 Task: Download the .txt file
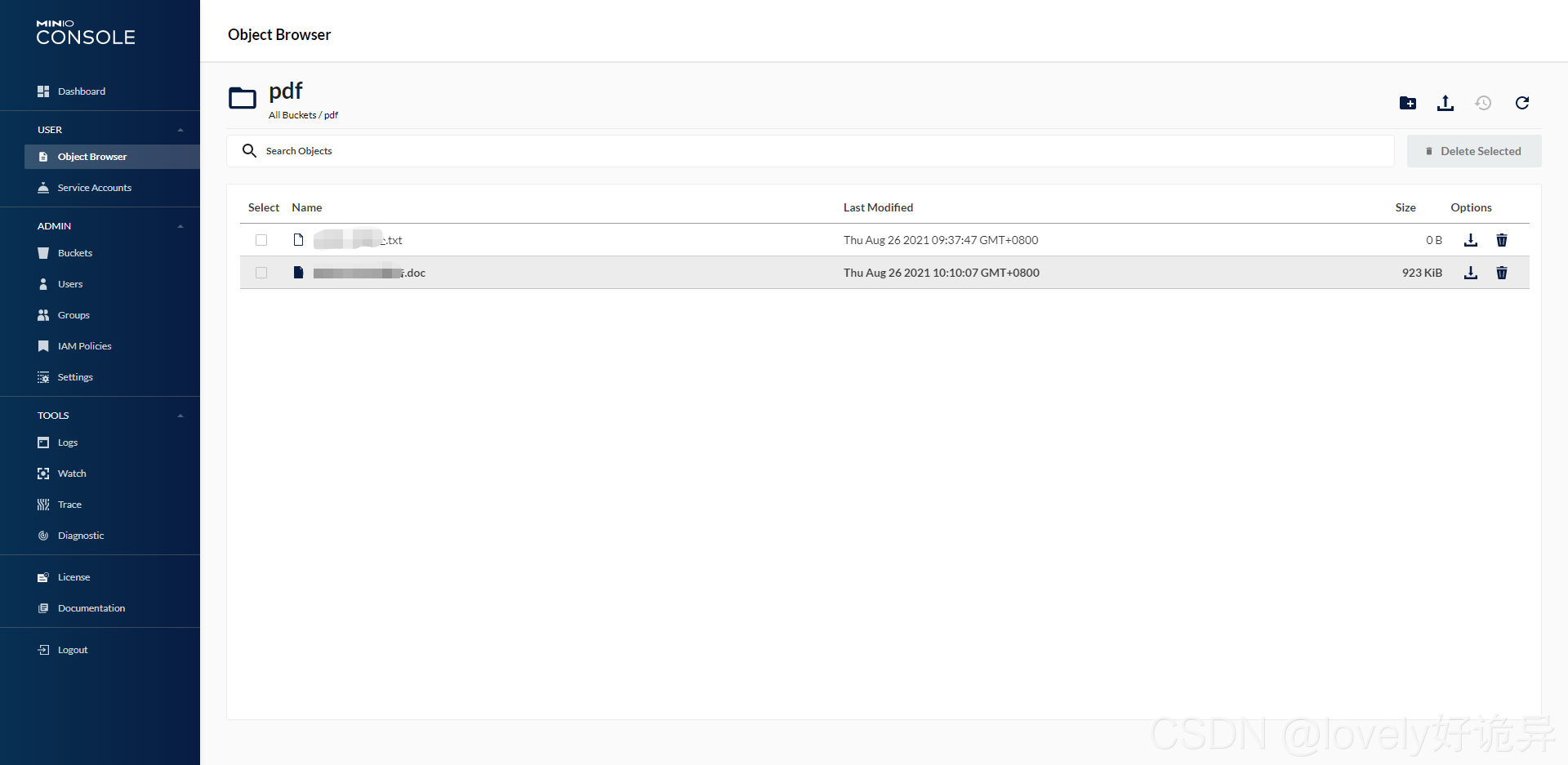pos(1471,240)
